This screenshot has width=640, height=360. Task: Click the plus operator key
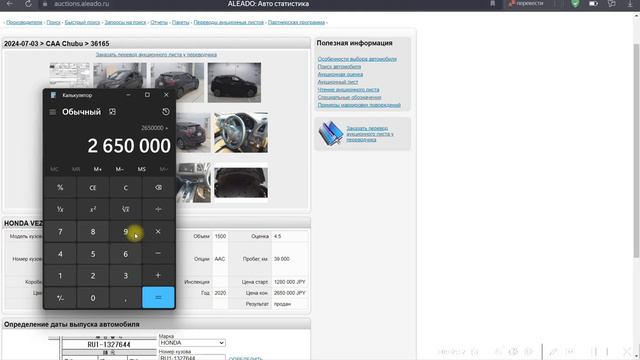[158, 276]
